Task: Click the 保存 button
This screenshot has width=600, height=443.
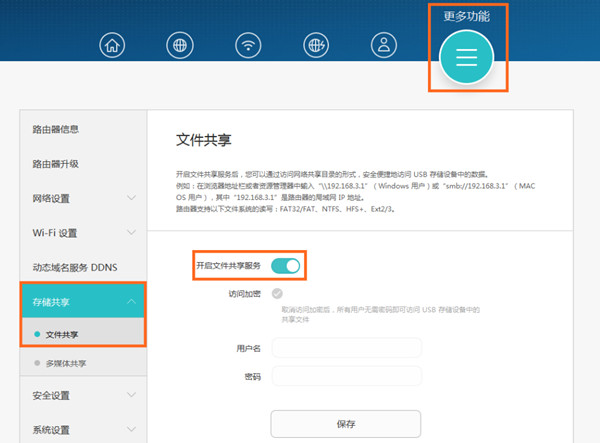Action: point(346,424)
